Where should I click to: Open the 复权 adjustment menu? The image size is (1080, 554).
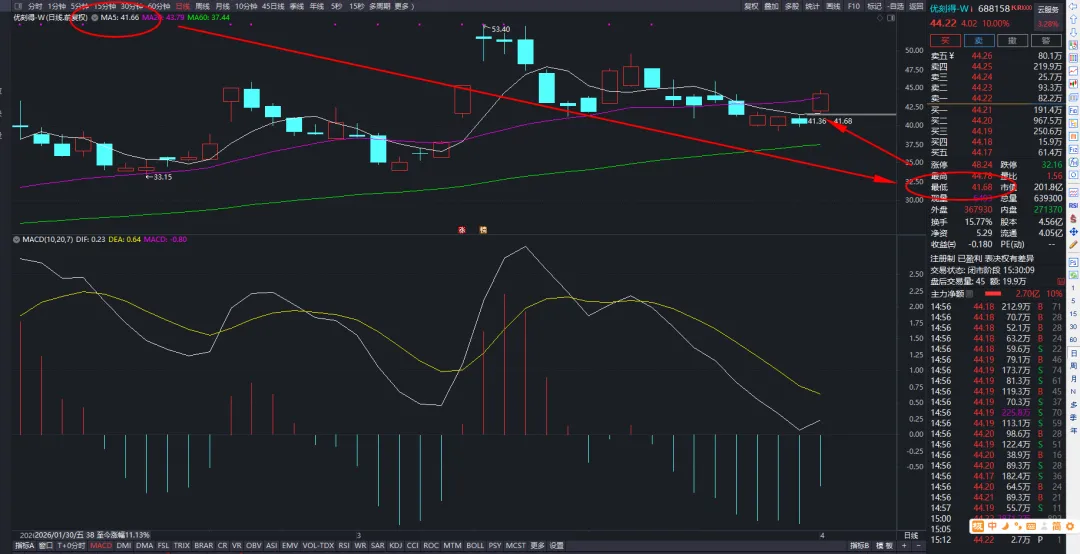[x=751, y=6]
